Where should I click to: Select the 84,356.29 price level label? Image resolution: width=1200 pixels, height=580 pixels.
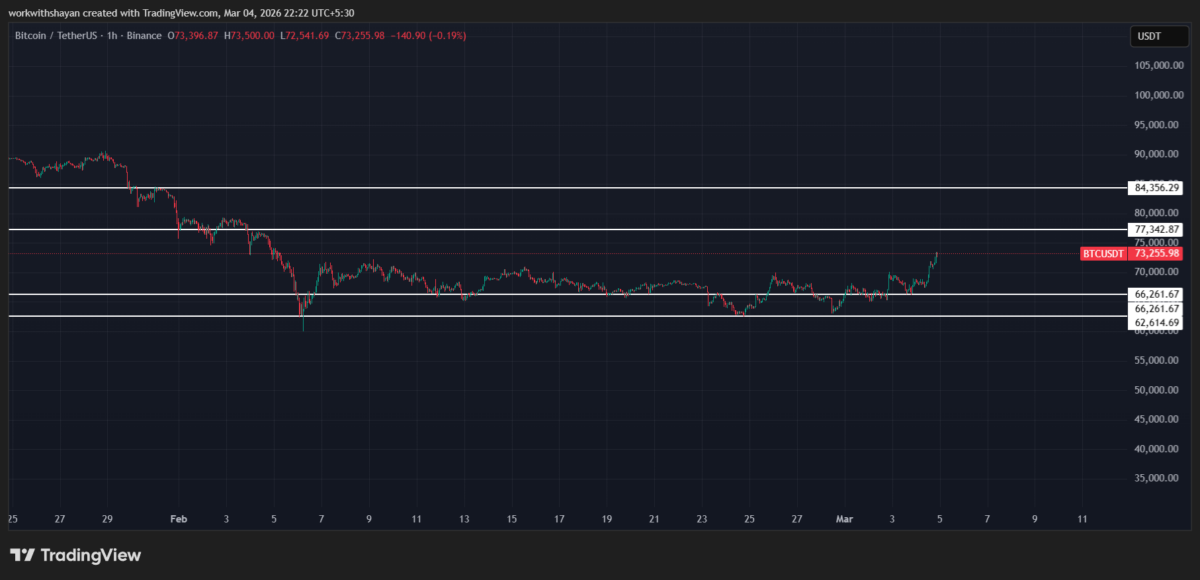[1157, 188]
